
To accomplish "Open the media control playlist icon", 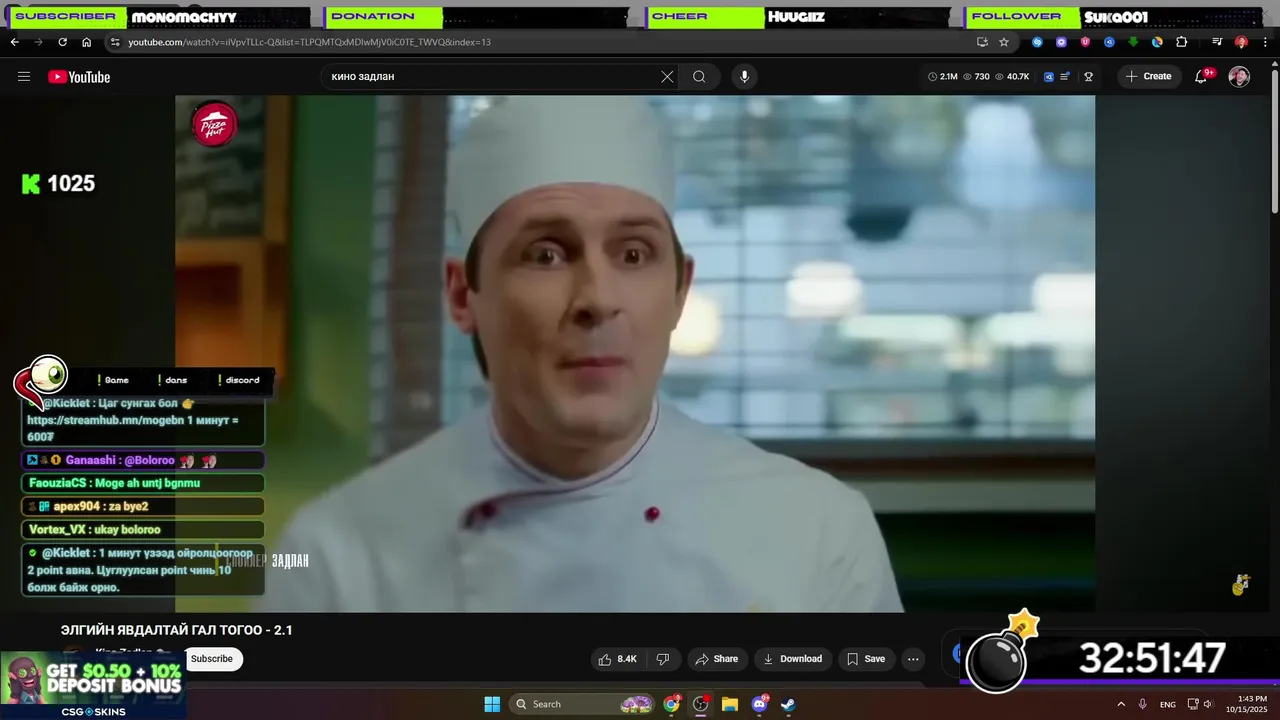I will coord(1217,42).
